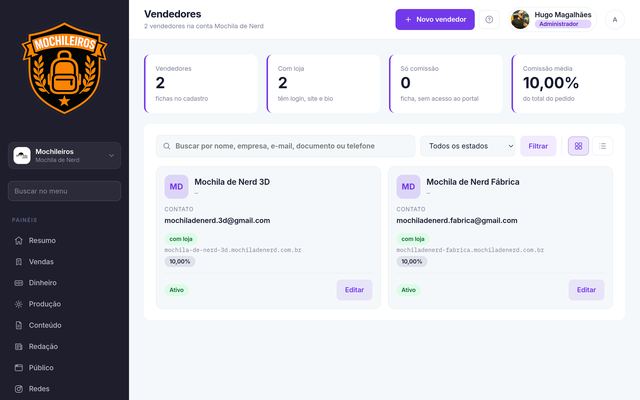This screenshot has height=400, width=640.
Task: Click mochiladenerd-fabrica.mochiladenerd.com.br site address
Action: tap(470, 250)
